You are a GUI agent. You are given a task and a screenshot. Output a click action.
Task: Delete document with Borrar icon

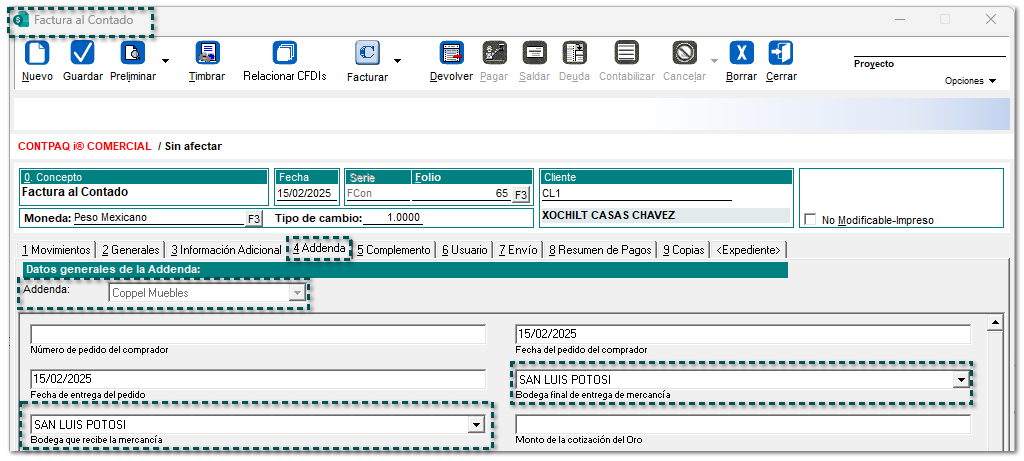pyautogui.click(x=741, y=53)
